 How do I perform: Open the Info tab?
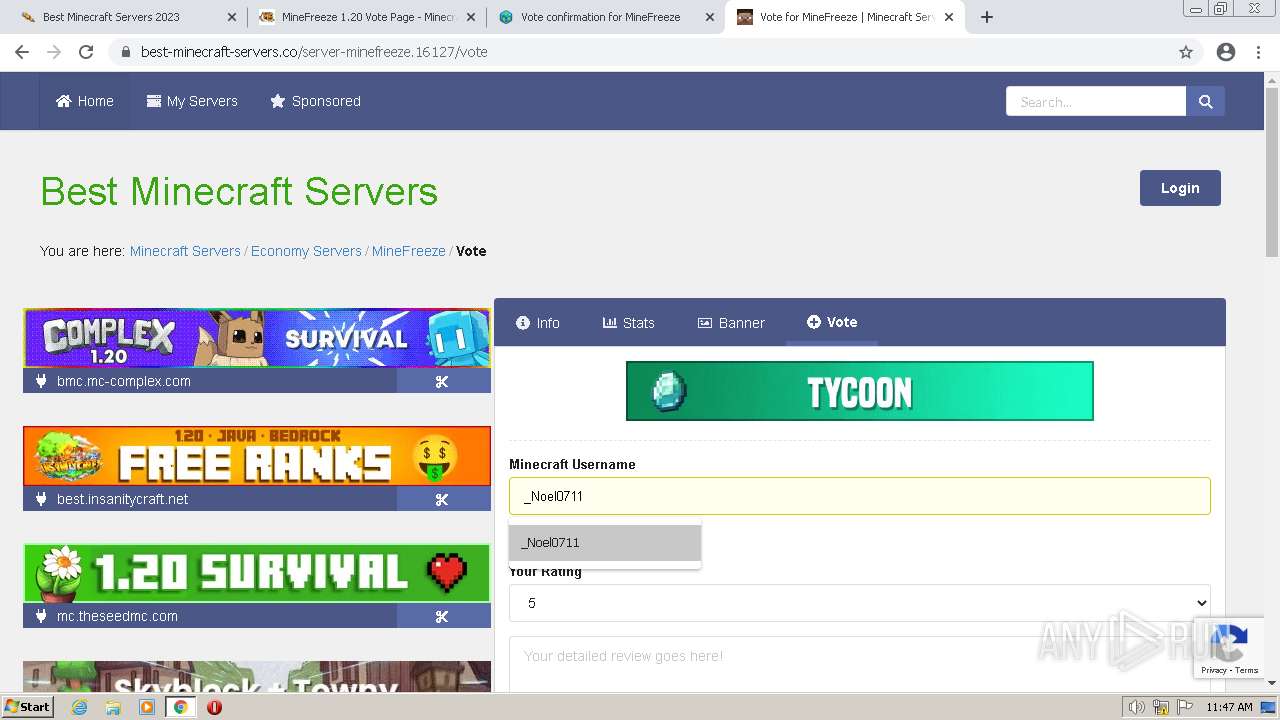538,323
